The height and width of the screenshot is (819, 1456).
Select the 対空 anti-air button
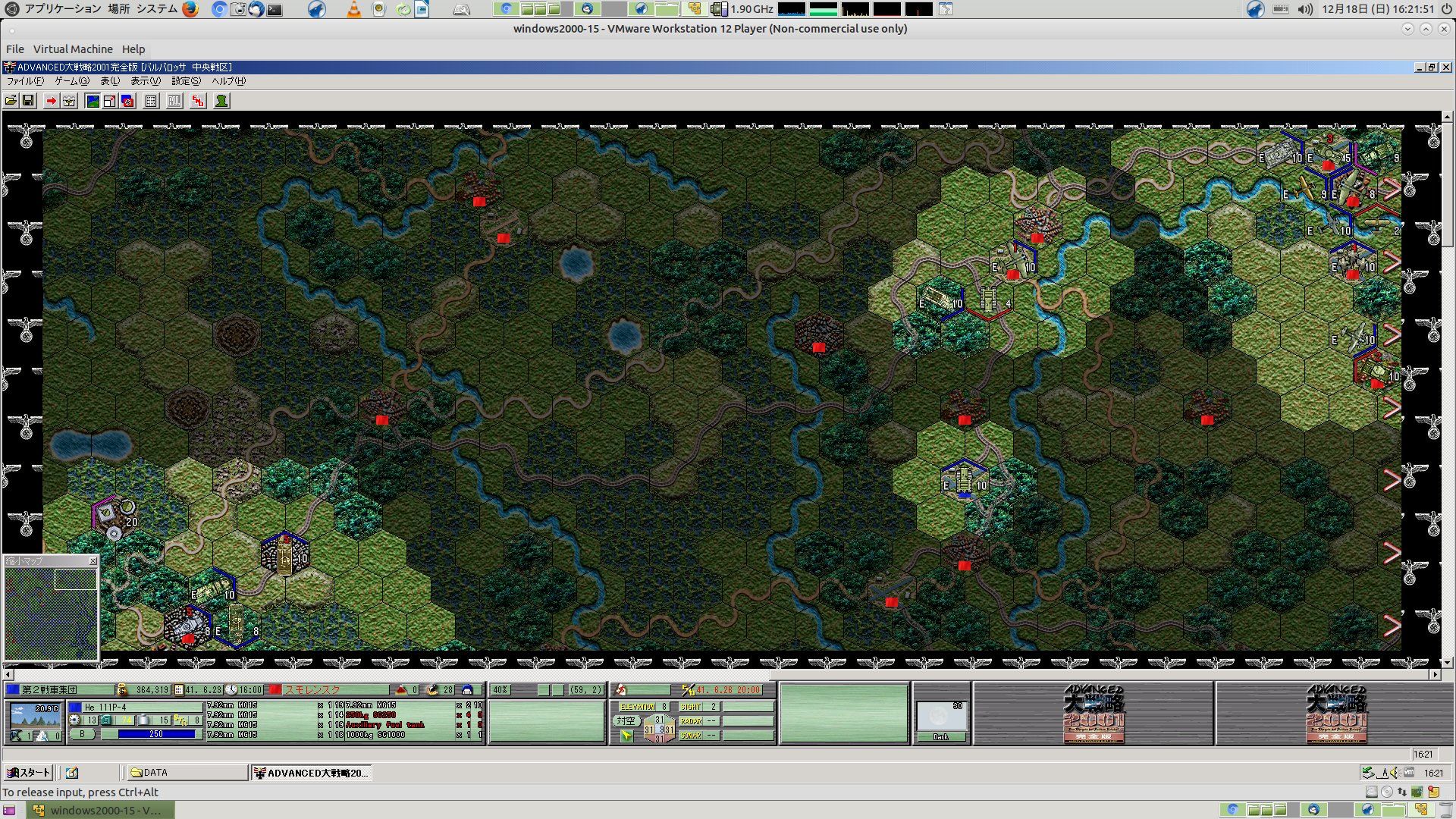(626, 721)
